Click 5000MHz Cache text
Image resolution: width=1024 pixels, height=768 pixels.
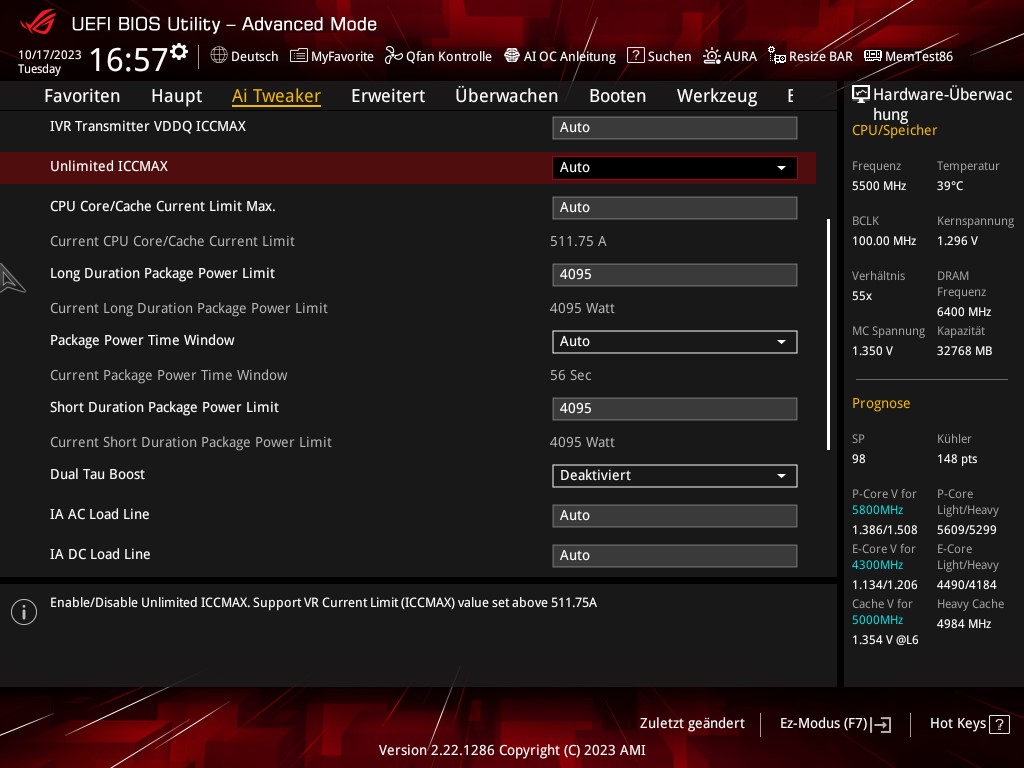pos(877,620)
